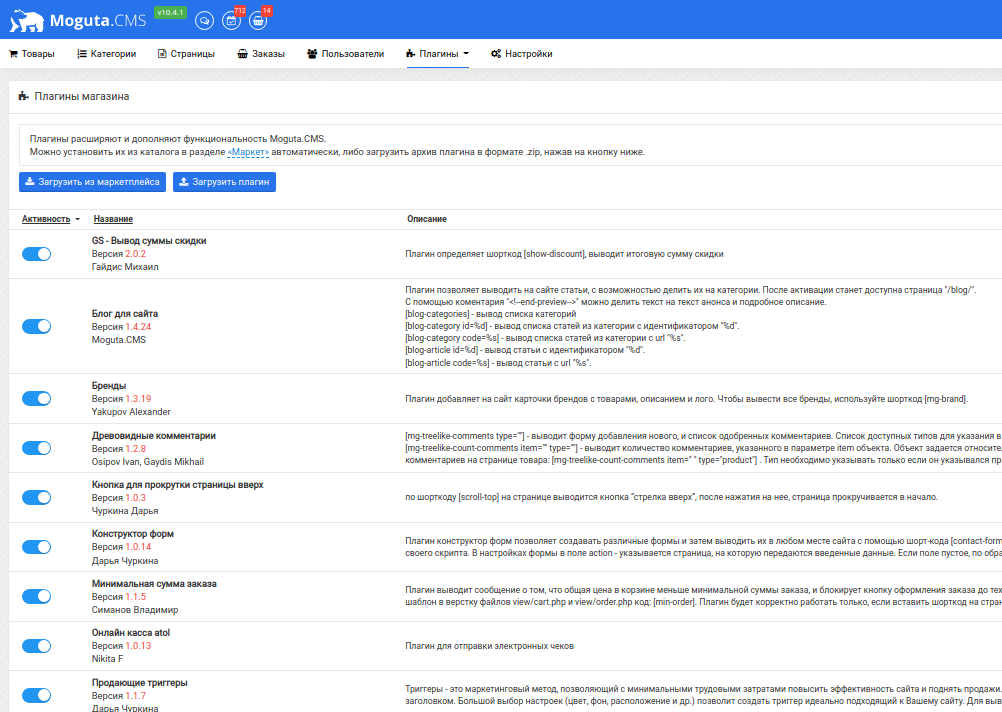Open the Настройки menu tab
The width and height of the screenshot is (1002, 712).
point(521,54)
